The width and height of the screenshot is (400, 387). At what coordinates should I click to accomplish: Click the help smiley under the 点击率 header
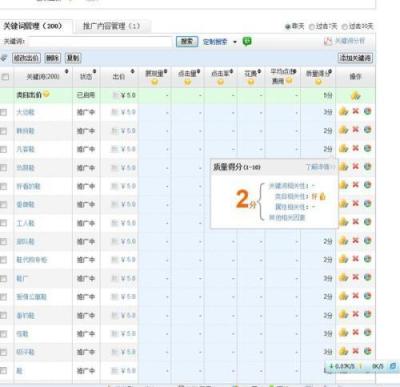coord(220,82)
